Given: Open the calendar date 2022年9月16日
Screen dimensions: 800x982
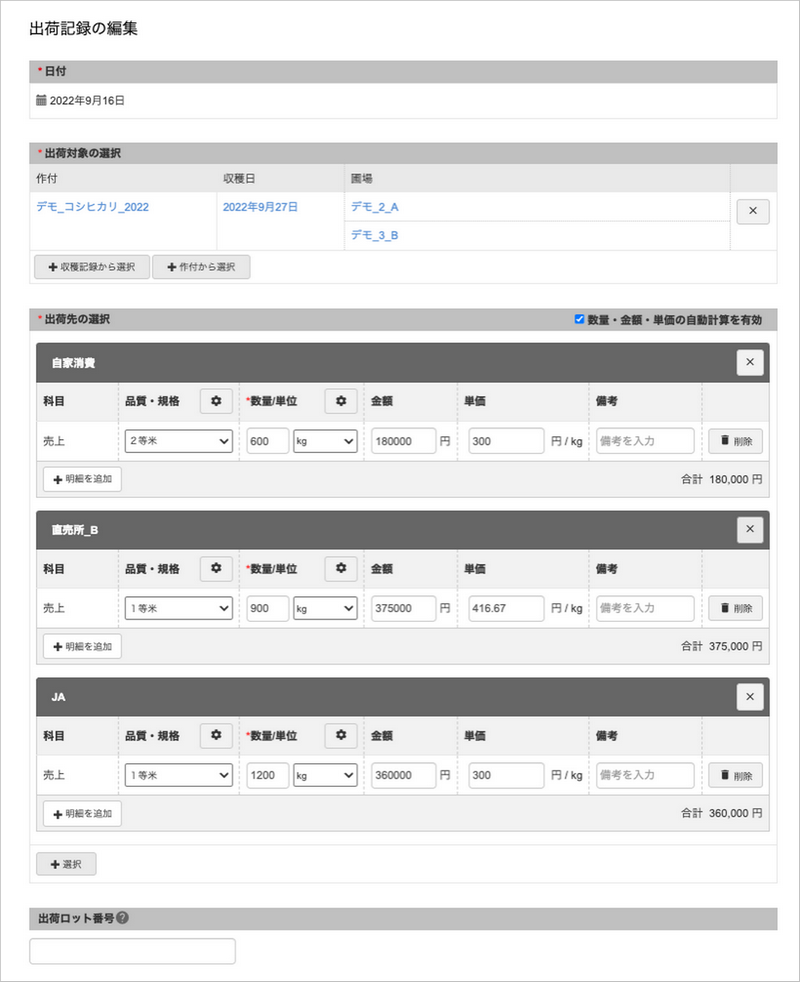Looking at the screenshot, I should [86, 101].
